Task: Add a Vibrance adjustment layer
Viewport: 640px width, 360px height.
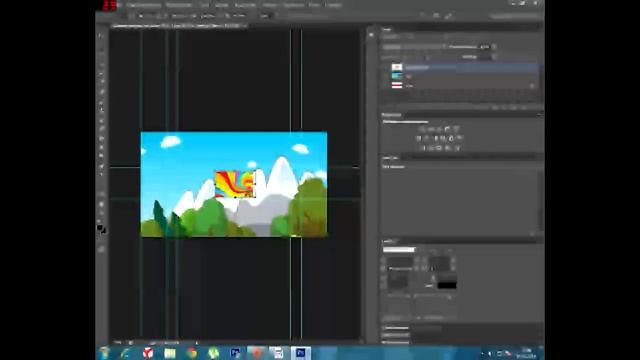Action: [x=456, y=129]
